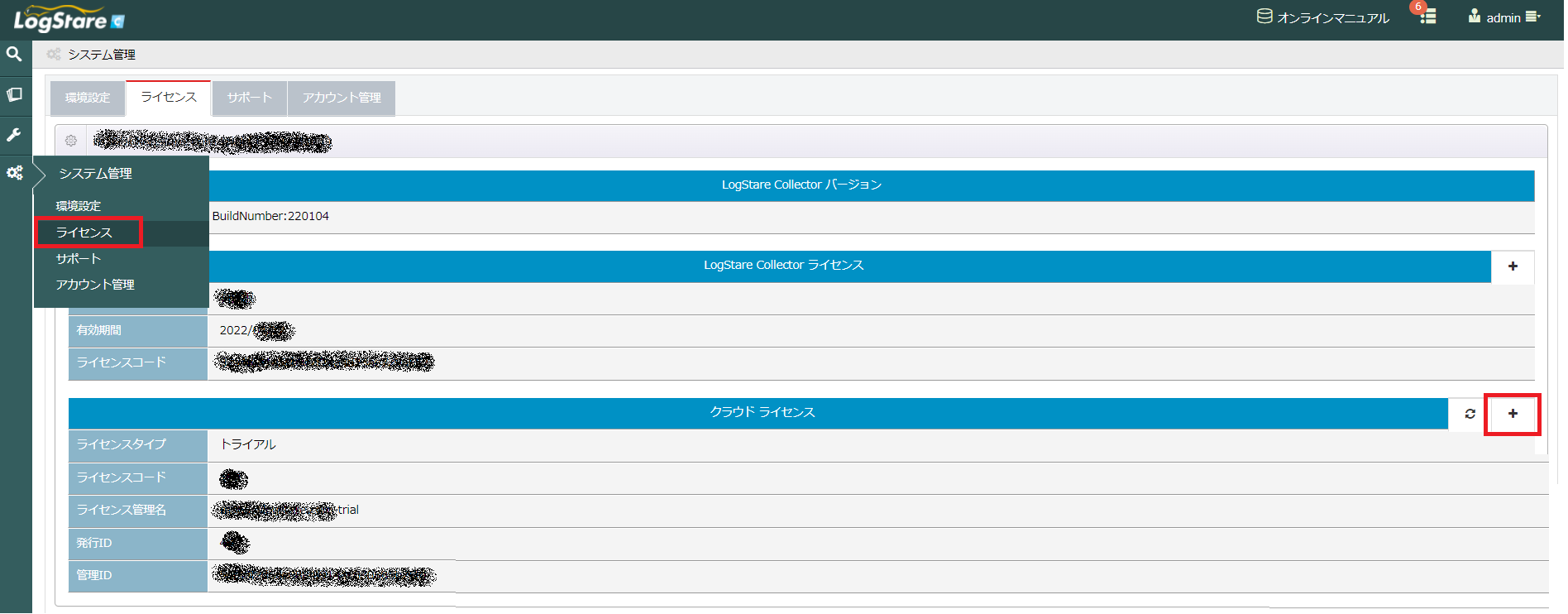Click the 管理ID row label

138,575
